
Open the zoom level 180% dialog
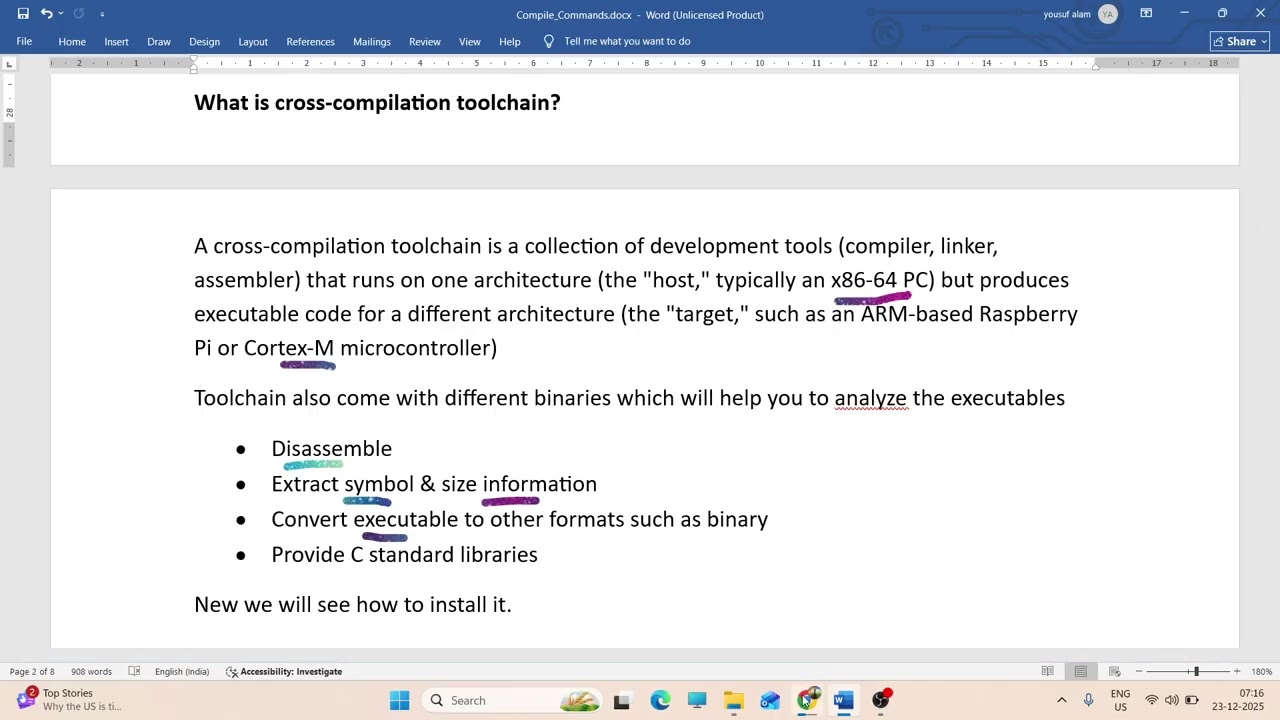coord(1261,672)
